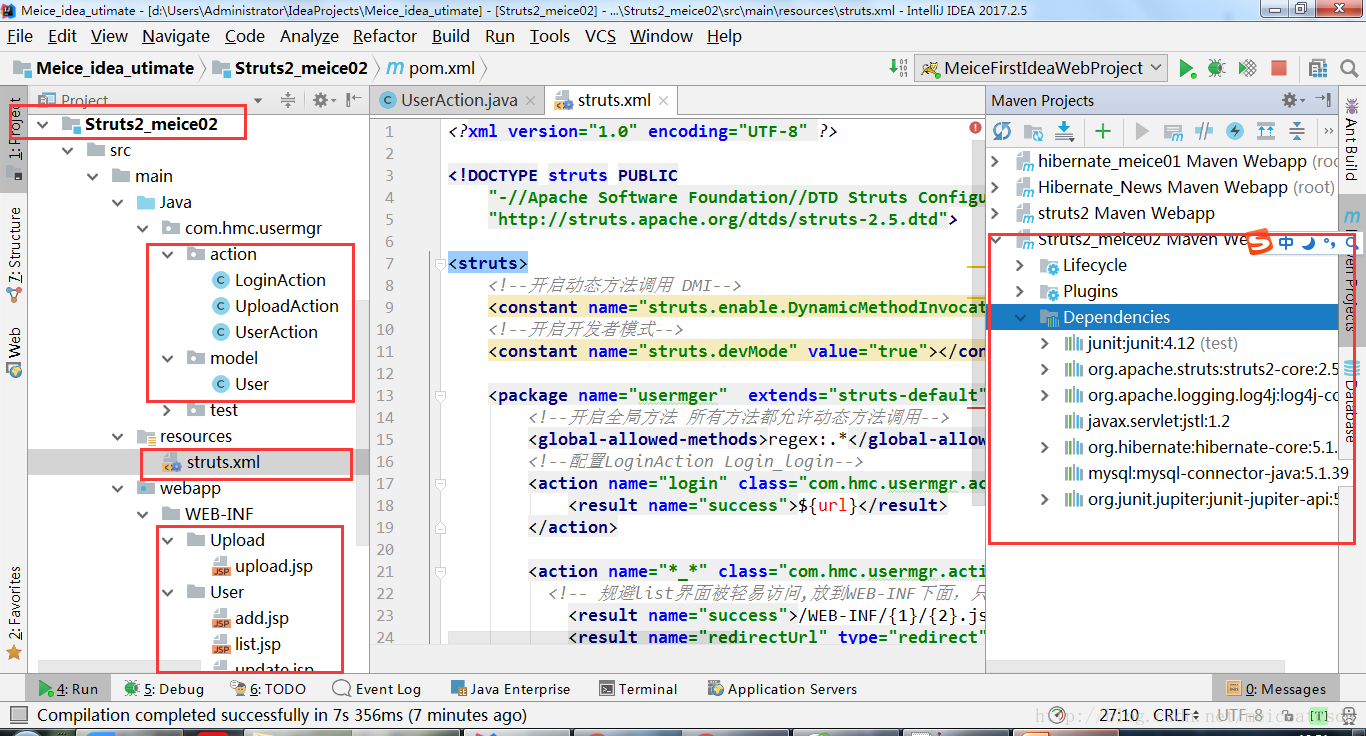1366x736 pixels.
Task: Toggle the 6: TODO tool window
Action: click(268, 689)
